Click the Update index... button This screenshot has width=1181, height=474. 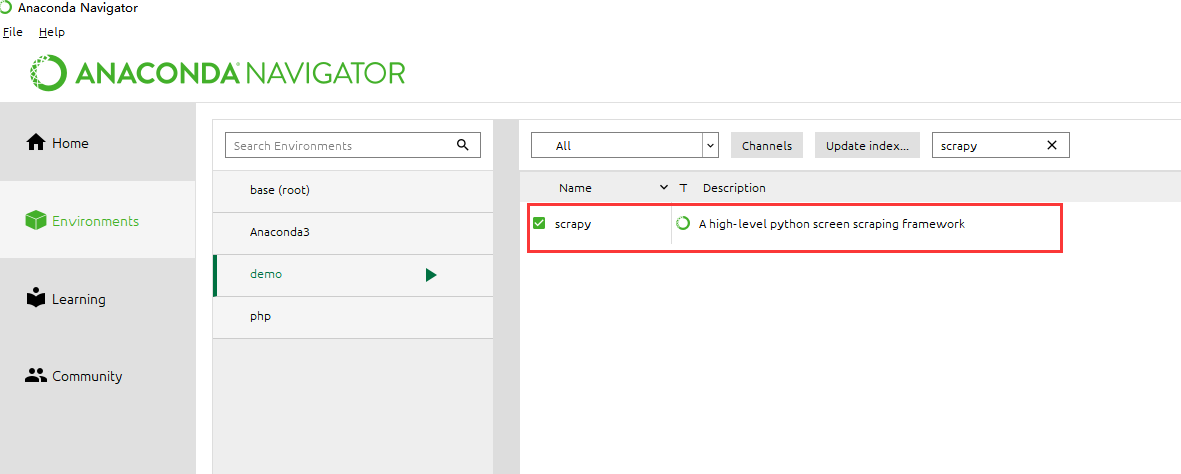point(868,145)
